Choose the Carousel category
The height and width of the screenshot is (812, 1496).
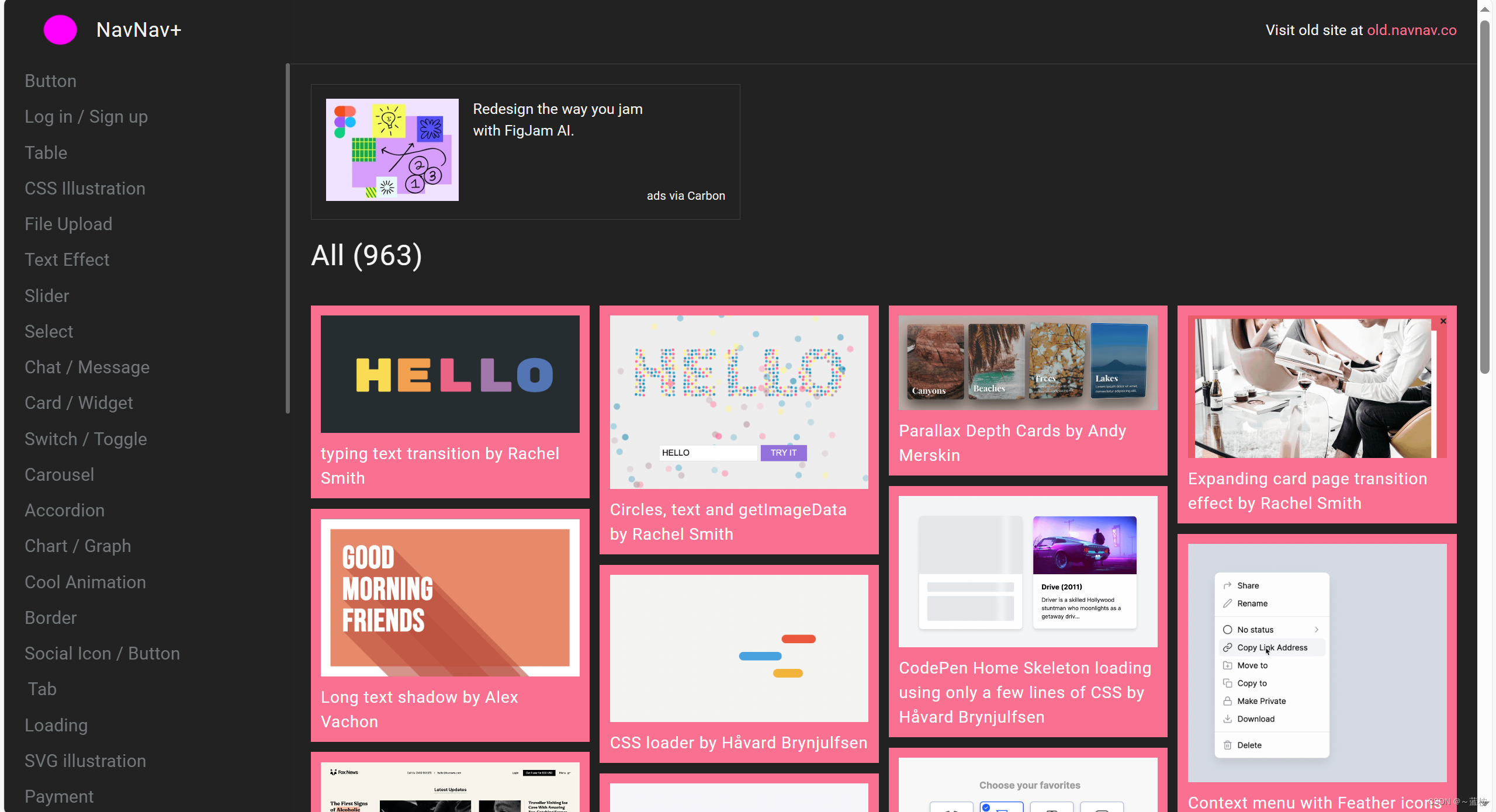(x=59, y=474)
